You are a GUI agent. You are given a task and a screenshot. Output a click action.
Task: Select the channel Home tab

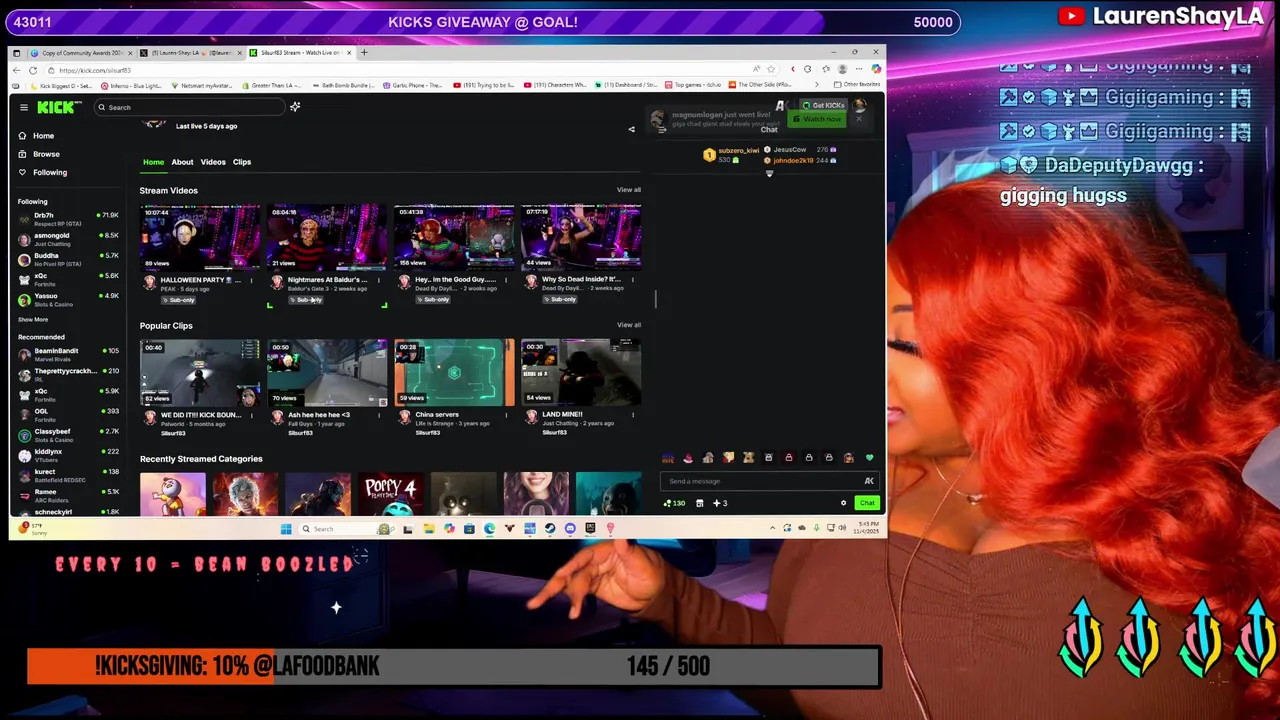point(153,162)
